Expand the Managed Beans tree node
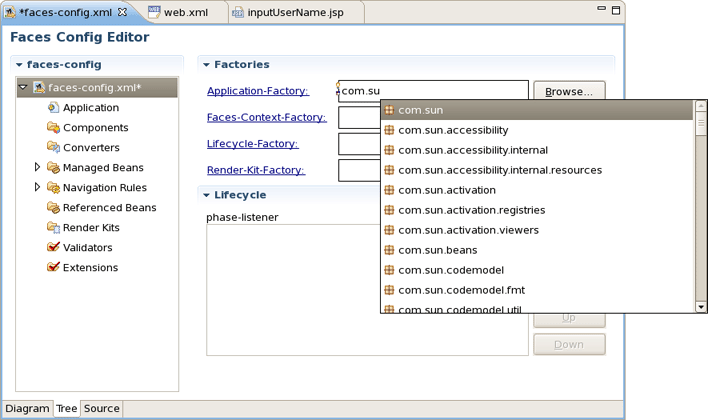Image resolution: width=708 pixels, height=420 pixels. [38, 168]
